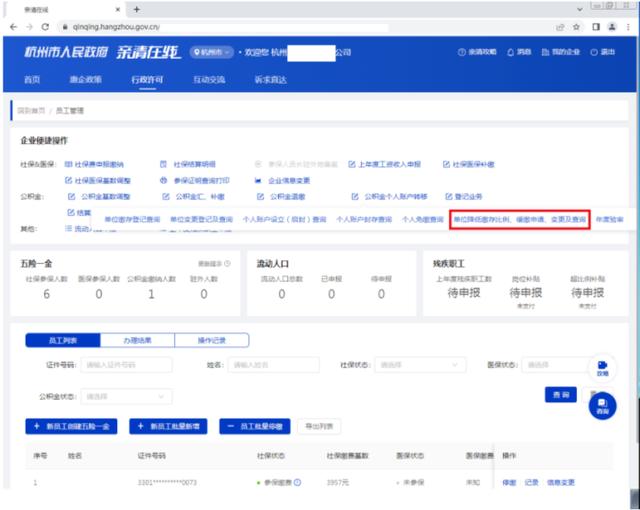Bookmark this page with the star icon
640x510 pixels.
click(x=576, y=27)
